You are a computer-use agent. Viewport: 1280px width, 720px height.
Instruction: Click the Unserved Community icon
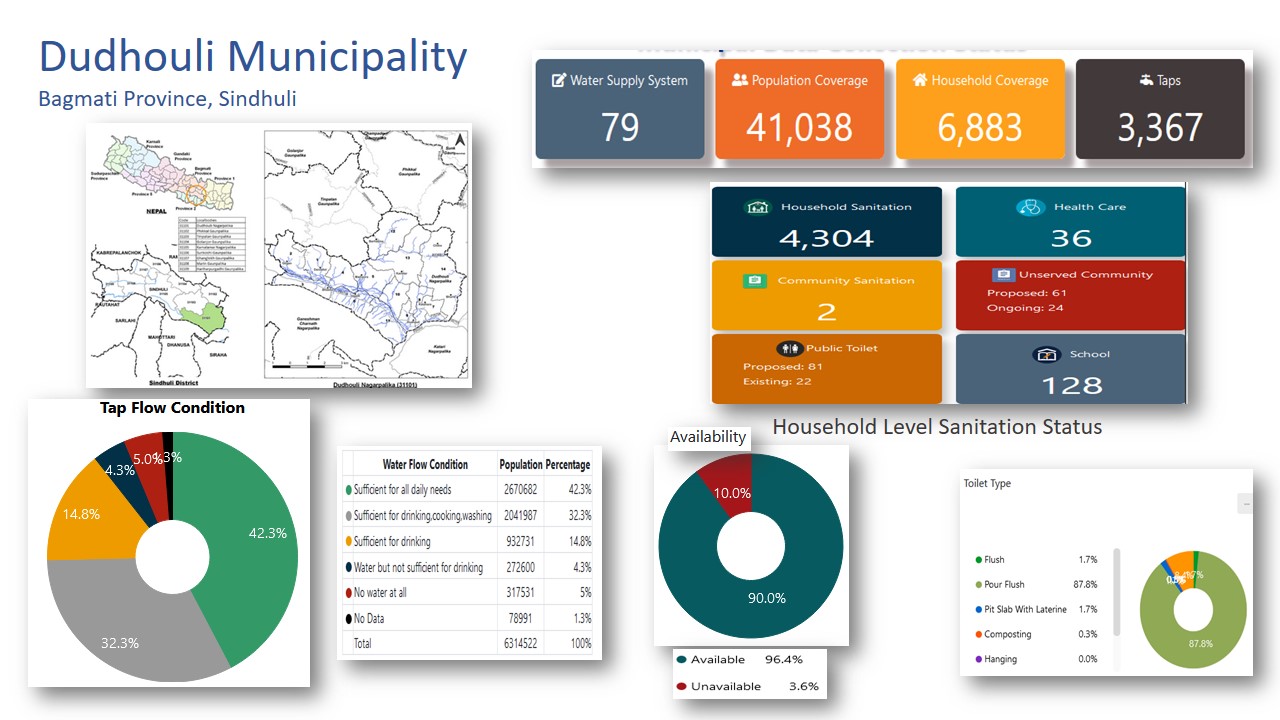point(1003,275)
